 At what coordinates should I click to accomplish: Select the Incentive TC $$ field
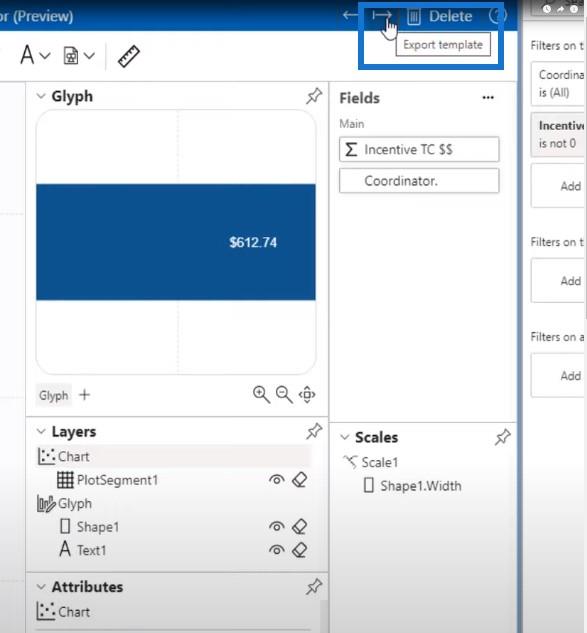(x=419, y=149)
